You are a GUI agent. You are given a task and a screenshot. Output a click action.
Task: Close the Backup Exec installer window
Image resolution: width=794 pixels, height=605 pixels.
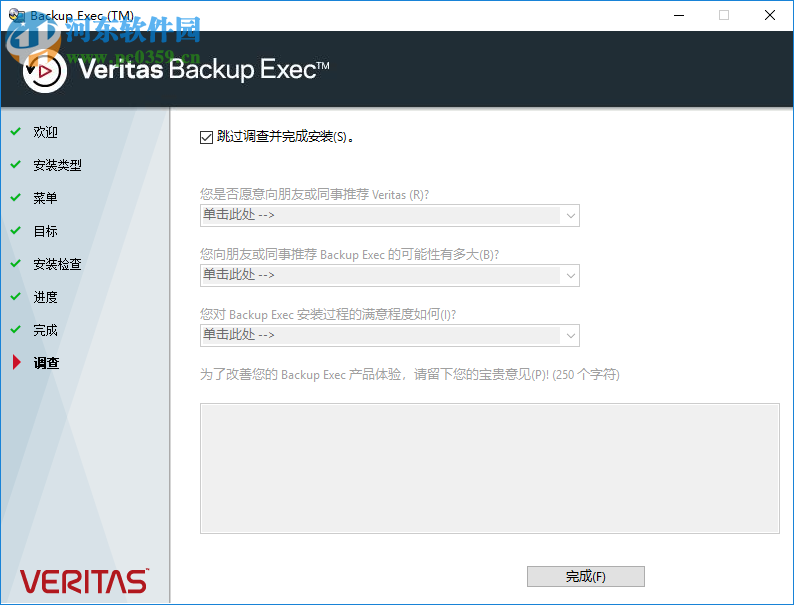(770, 15)
